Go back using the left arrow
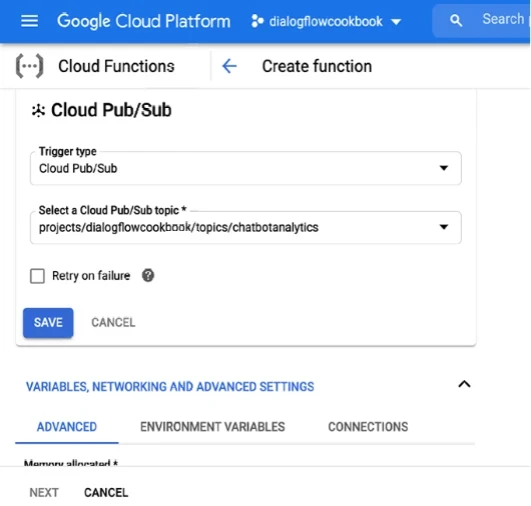The width and height of the screenshot is (531, 506). [229, 66]
